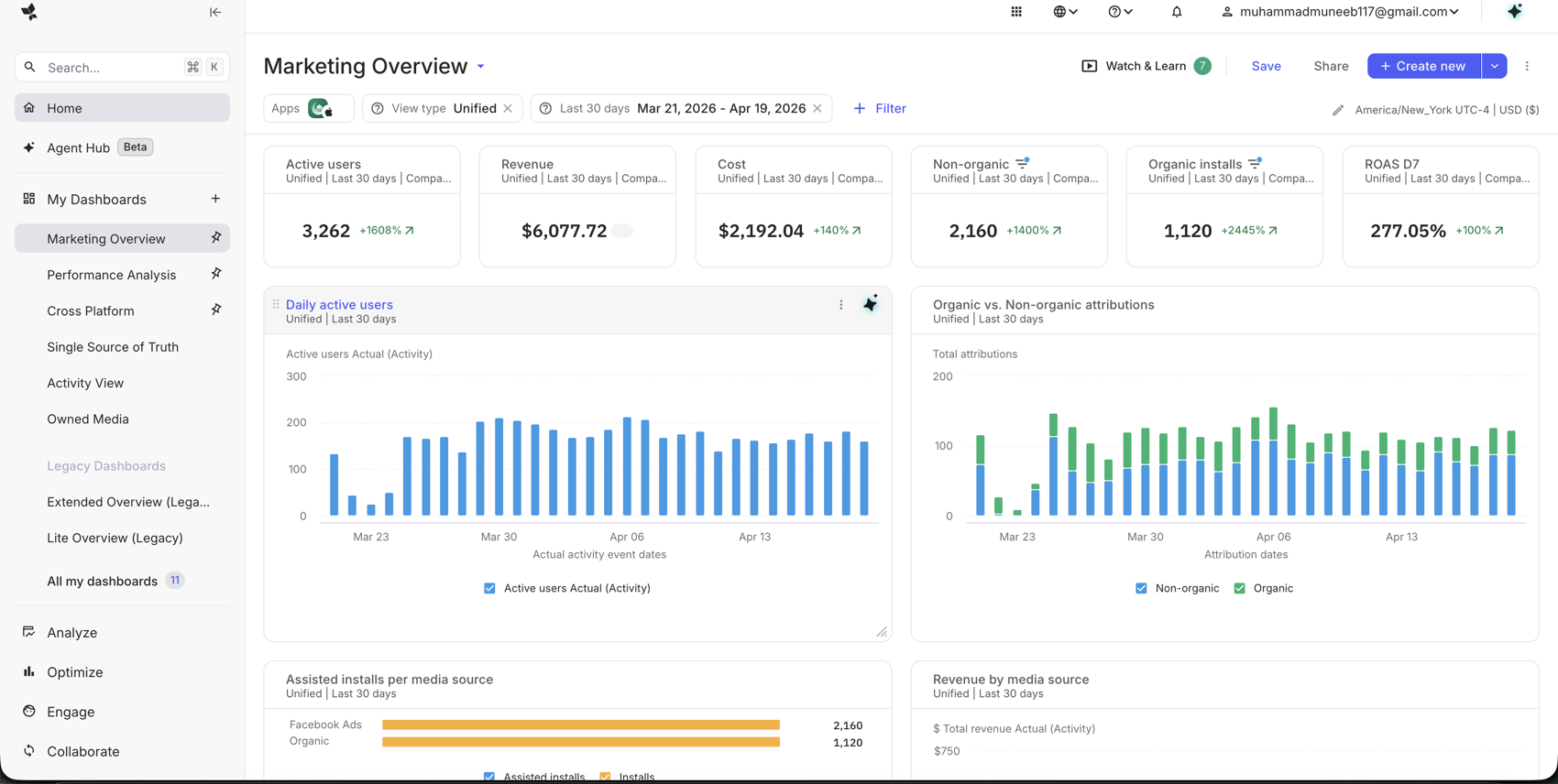Open Owned Media dashboard

pyautogui.click(x=88, y=419)
